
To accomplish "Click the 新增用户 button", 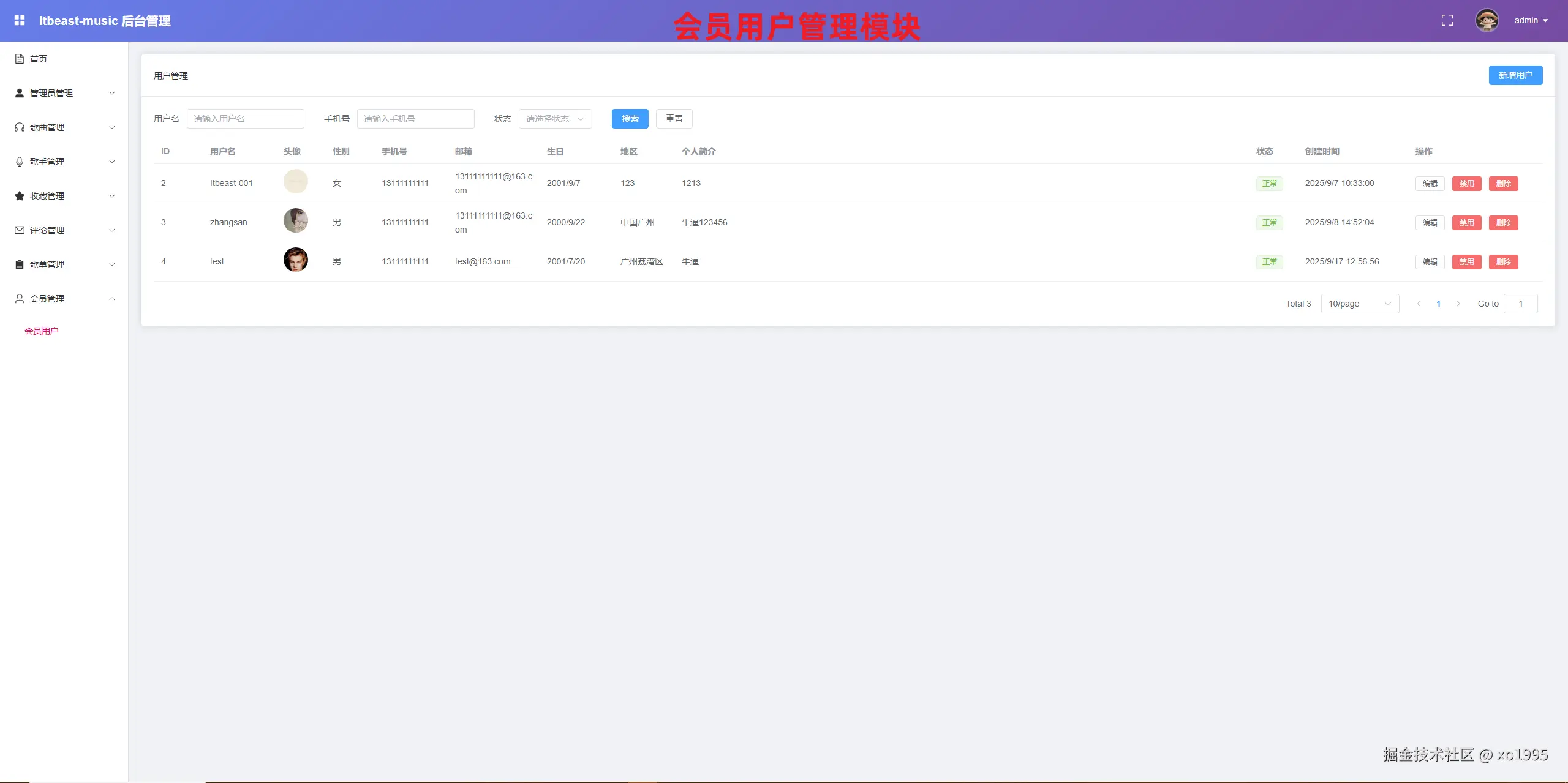I will point(1515,75).
